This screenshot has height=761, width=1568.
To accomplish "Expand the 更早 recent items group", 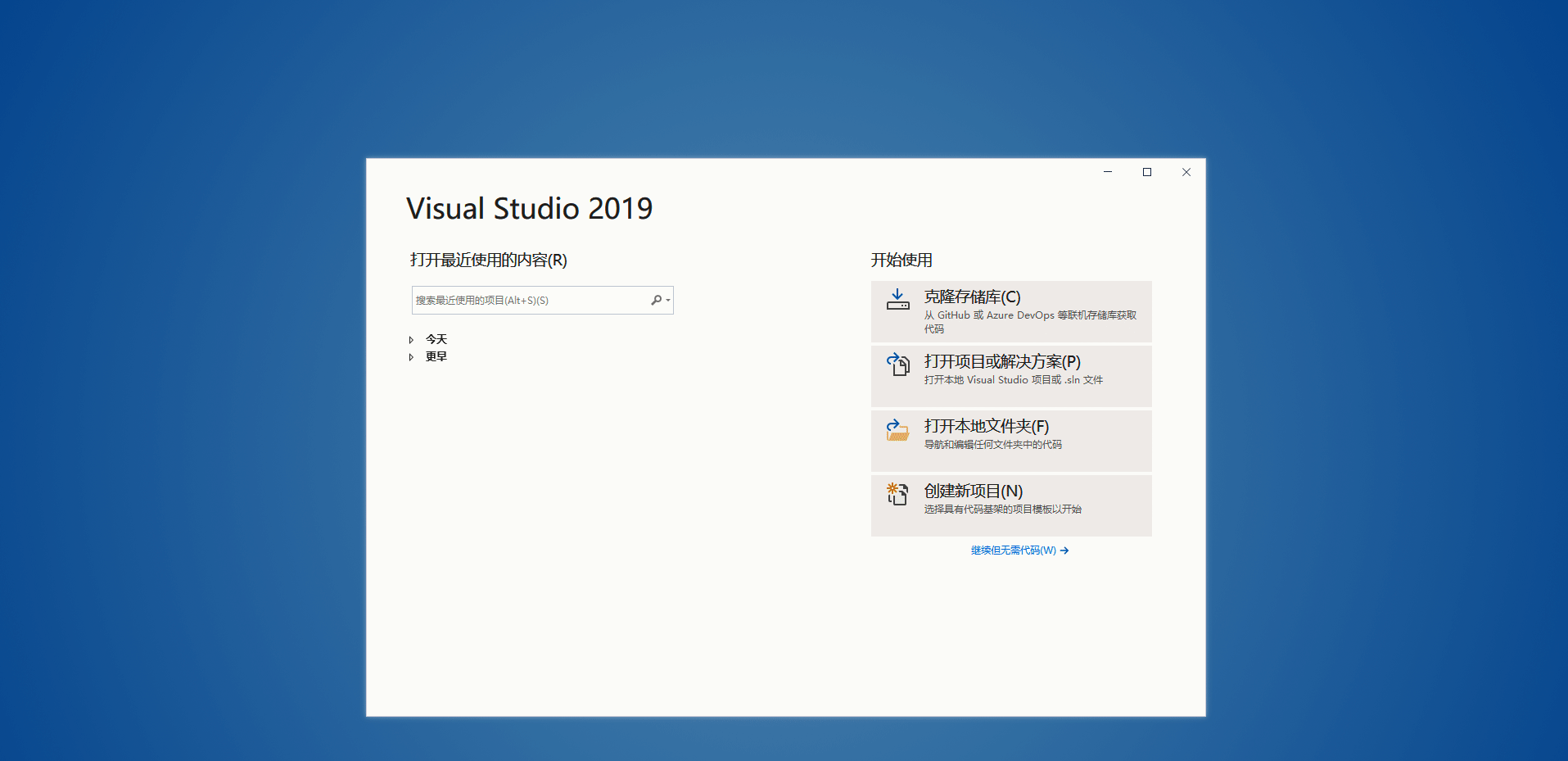I will [x=435, y=356].
